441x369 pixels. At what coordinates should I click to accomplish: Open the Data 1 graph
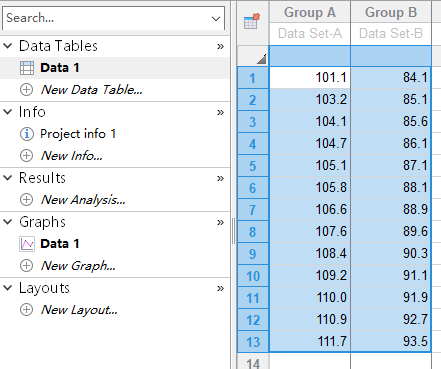tap(60, 244)
